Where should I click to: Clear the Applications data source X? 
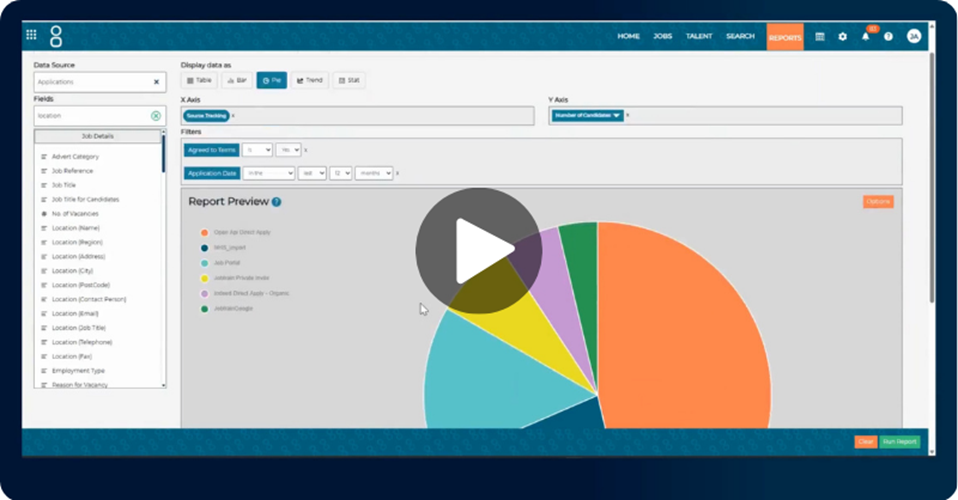tap(156, 82)
